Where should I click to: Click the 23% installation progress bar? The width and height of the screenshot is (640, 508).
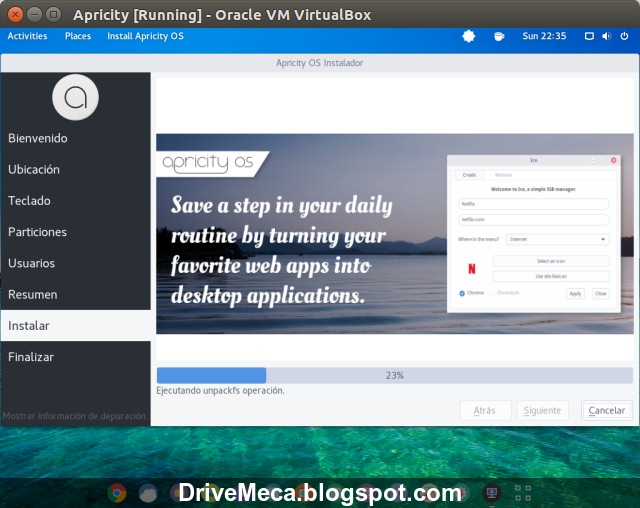(x=395, y=375)
